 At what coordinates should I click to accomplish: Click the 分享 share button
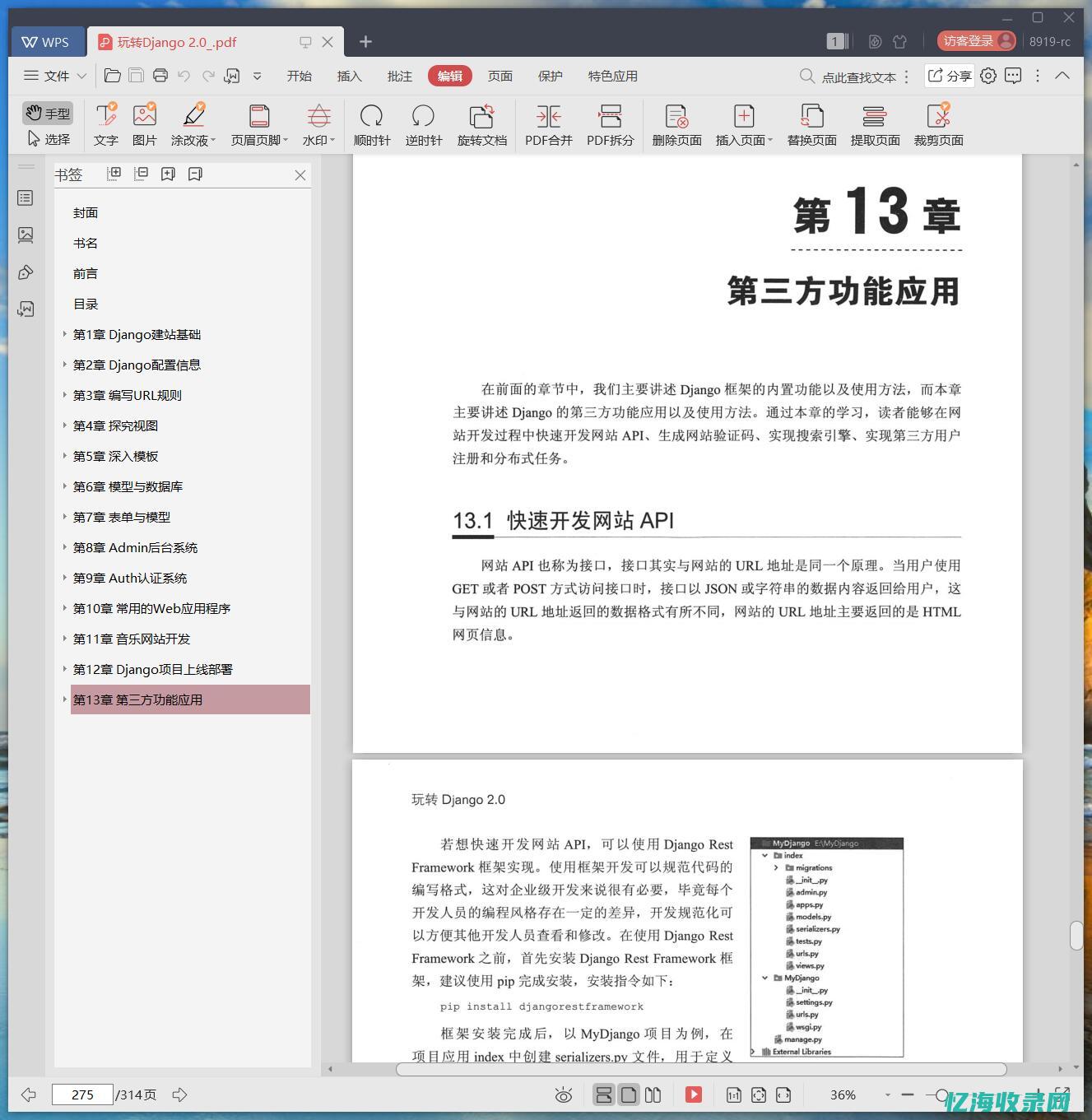(x=950, y=76)
